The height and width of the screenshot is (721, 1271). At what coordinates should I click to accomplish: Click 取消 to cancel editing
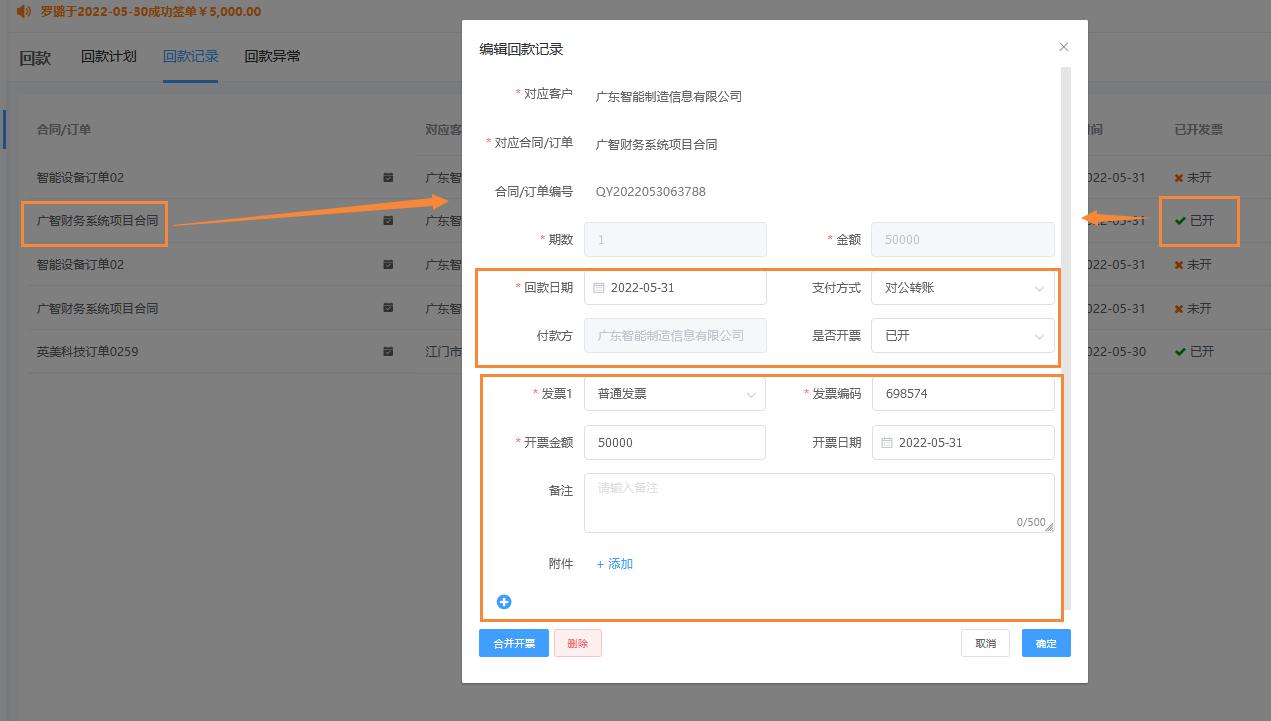(985, 643)
